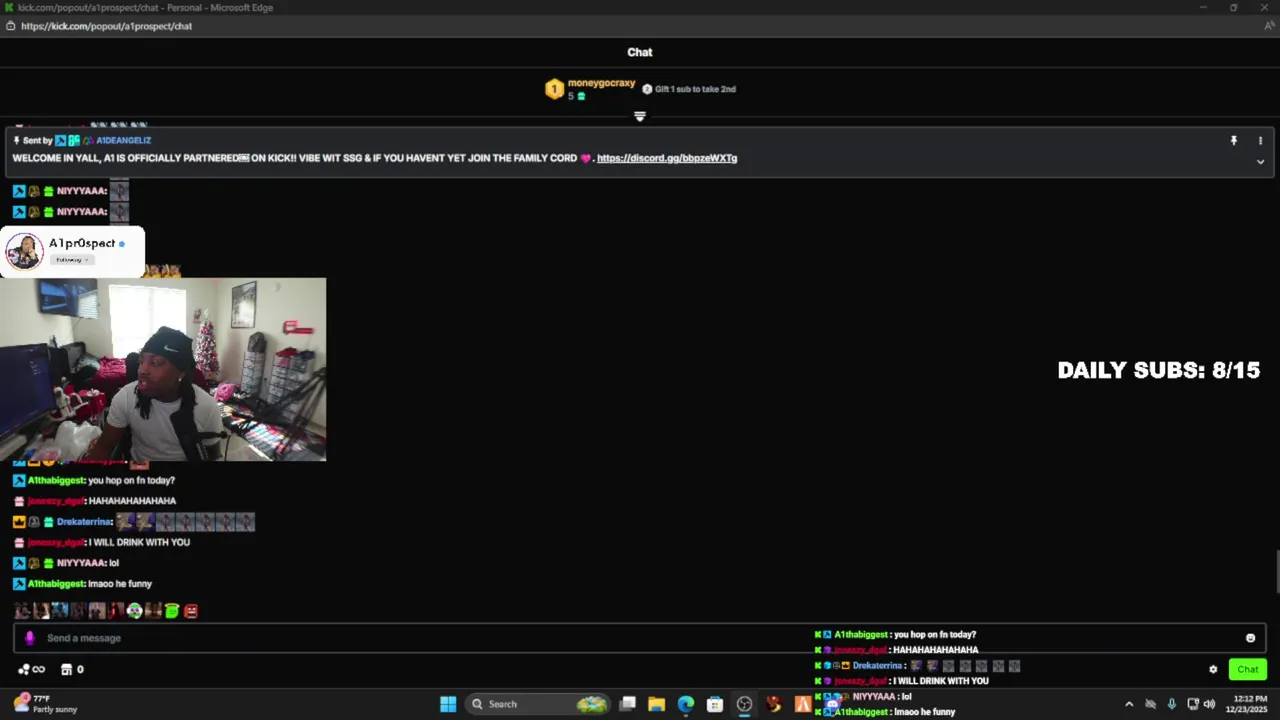1280x720 pixels.
Task: Open chat settings gear icon
Action: tap(1213, 670)
